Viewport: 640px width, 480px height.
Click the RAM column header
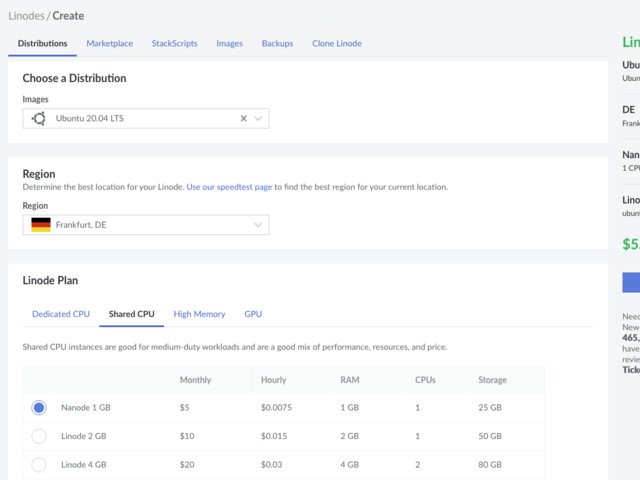tap(350, 380)
